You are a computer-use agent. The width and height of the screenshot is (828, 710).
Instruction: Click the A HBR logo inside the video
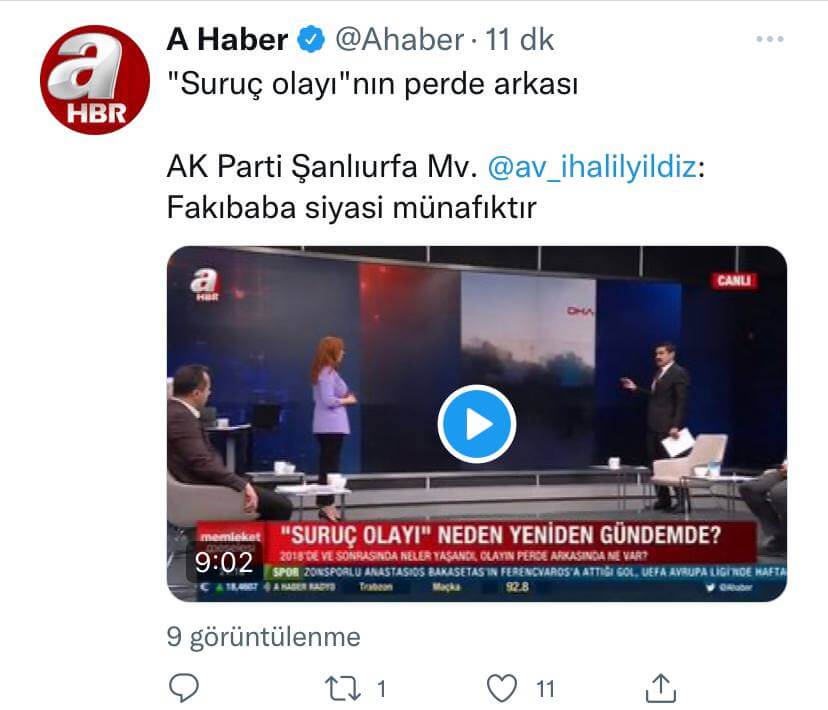pyautogui.click(x=205, y=285)
